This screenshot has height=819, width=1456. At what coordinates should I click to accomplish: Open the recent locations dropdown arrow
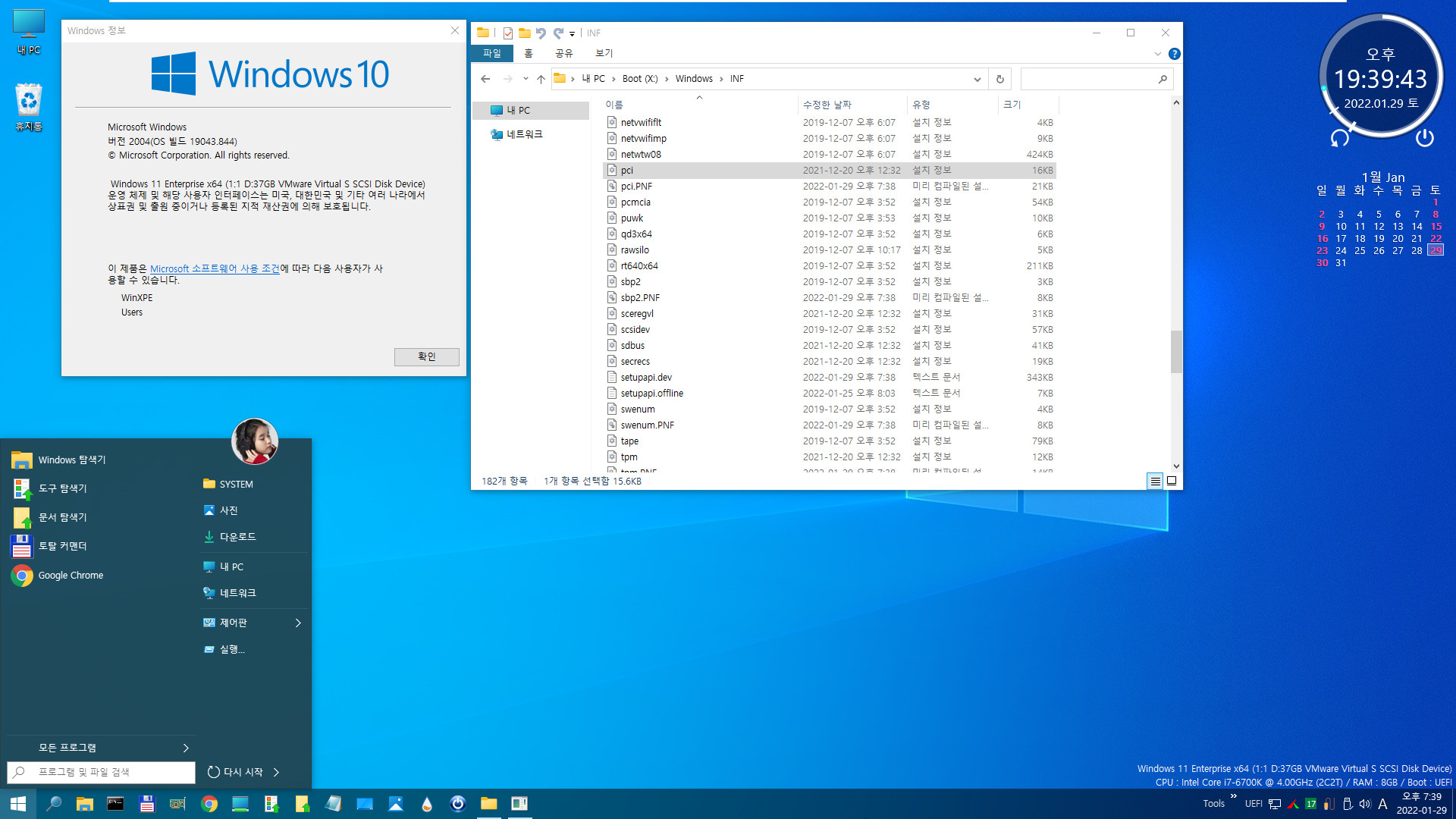click(526, 79)
